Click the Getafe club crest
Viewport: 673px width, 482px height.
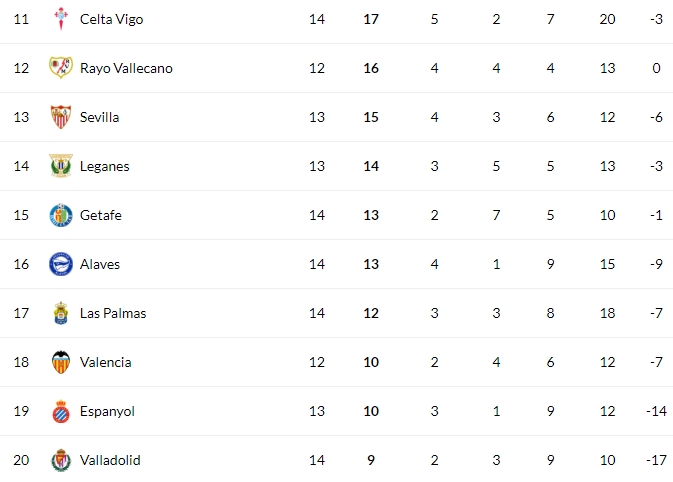tap(61, 215)
